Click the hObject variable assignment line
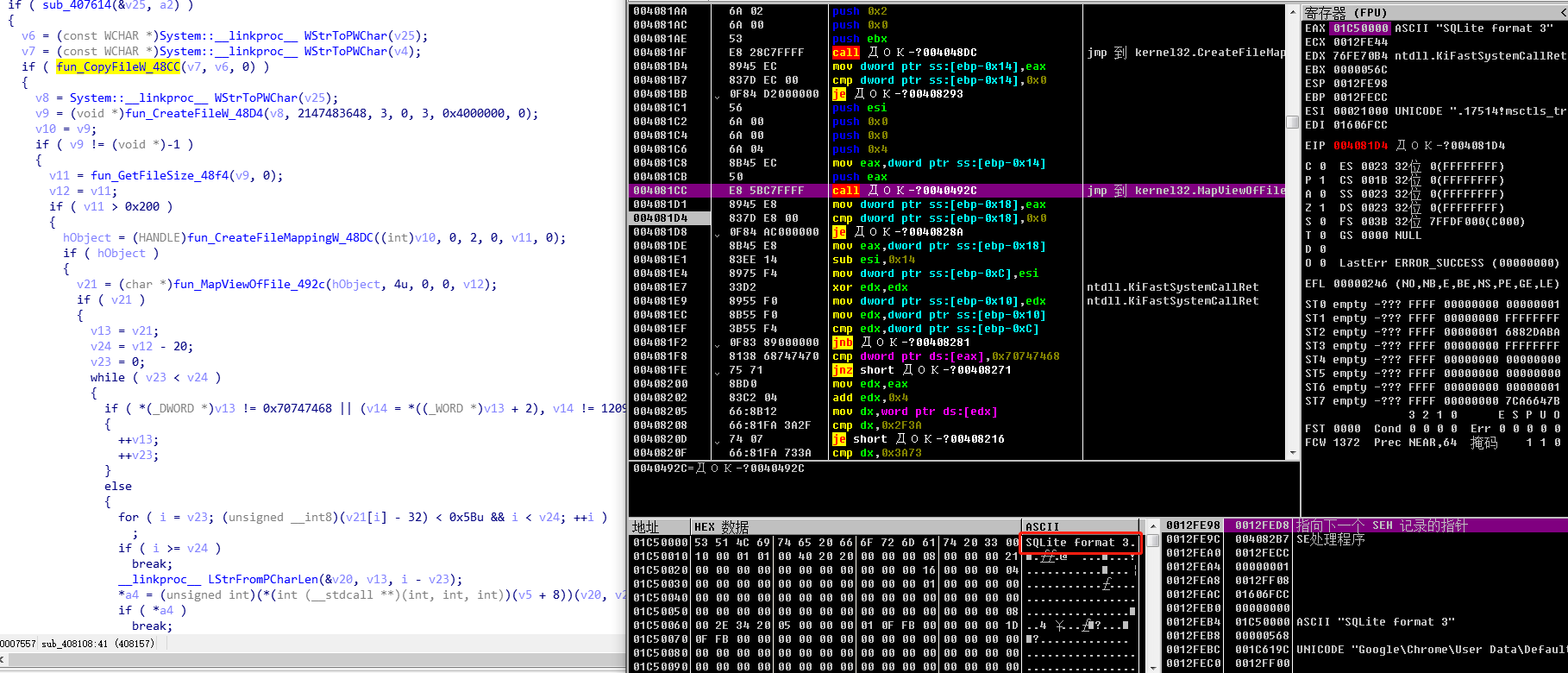Screen dimensions: 1568x673 (x=314, y=238)
